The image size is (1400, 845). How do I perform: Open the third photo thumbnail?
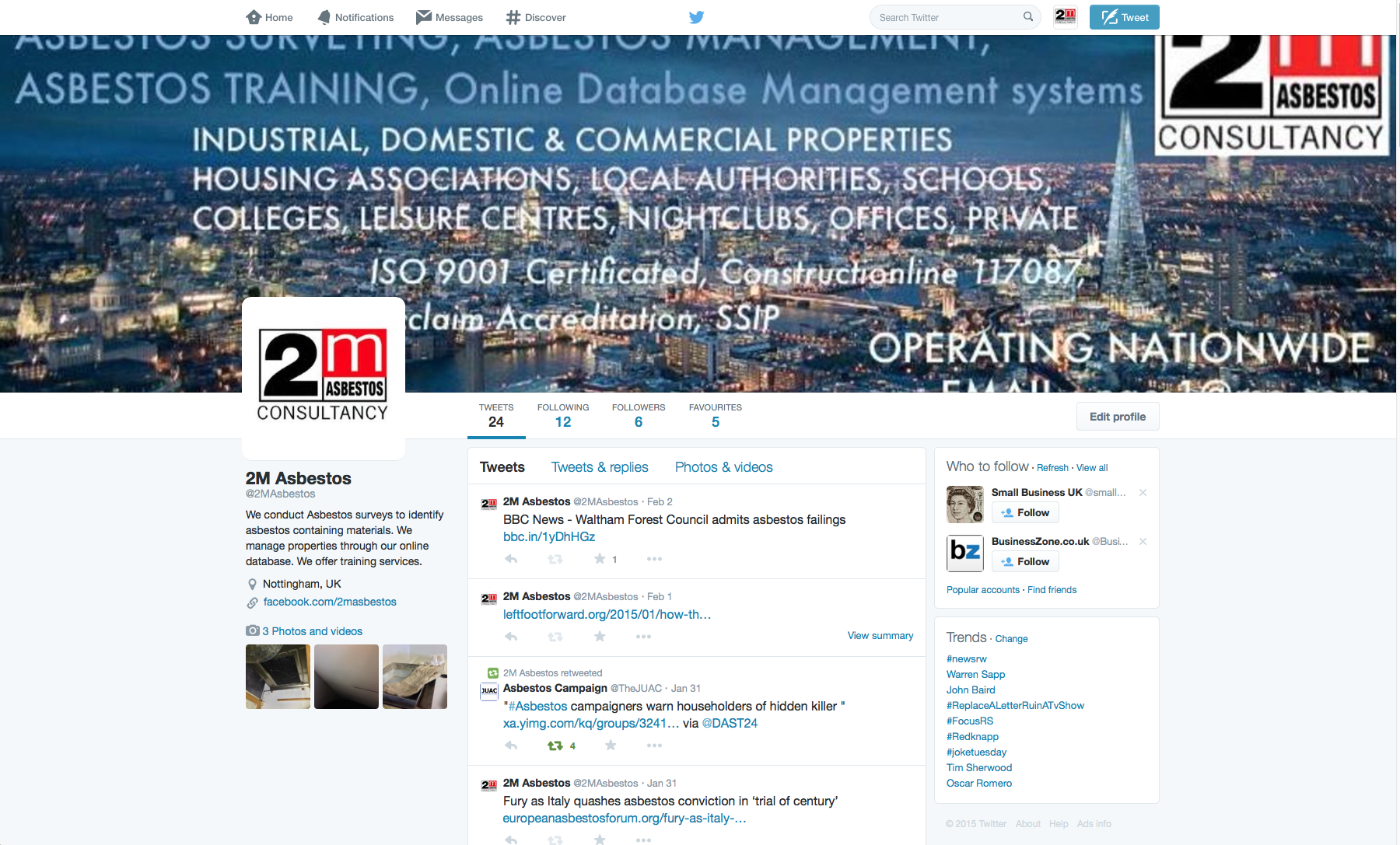pyautogui.click(x=415, y=676)
